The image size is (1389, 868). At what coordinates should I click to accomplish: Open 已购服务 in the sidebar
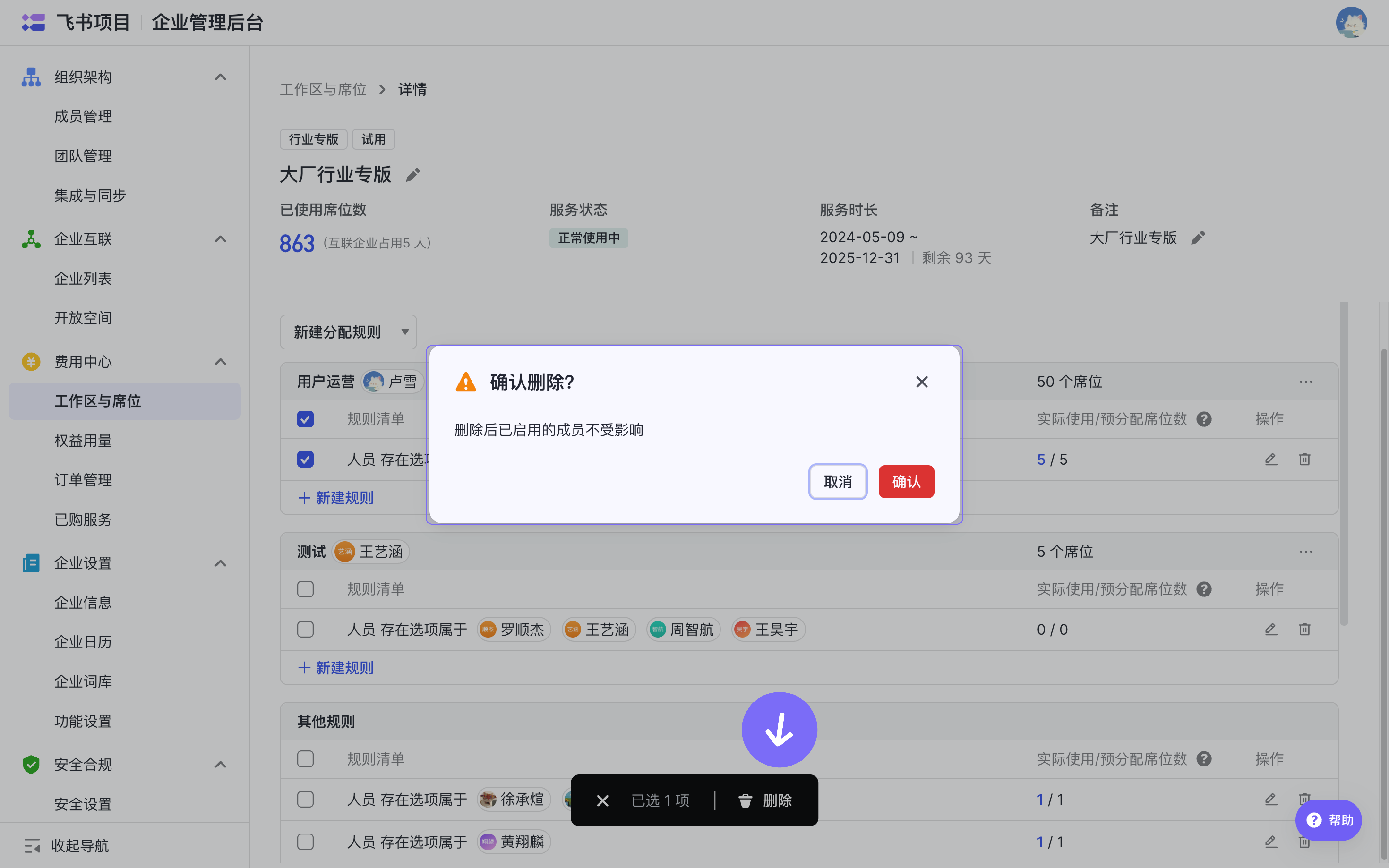click(83, 519)
